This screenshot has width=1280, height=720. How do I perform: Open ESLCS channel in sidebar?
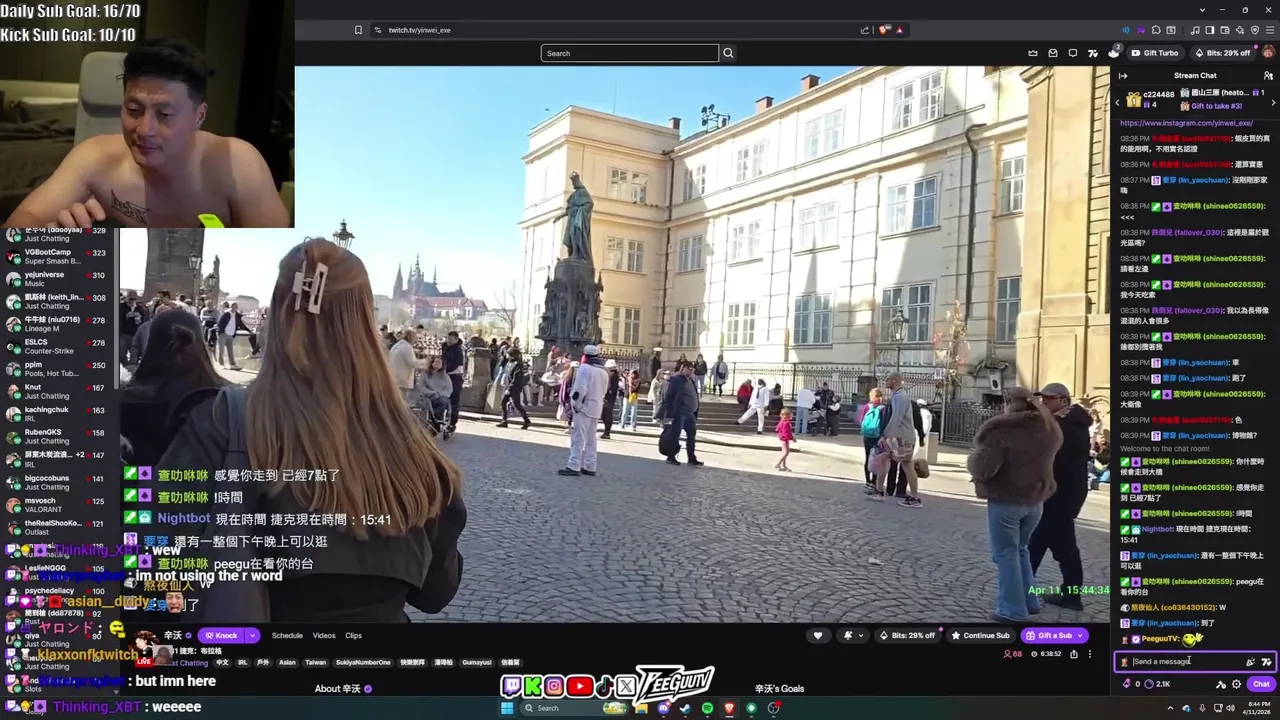pos(60,346)
